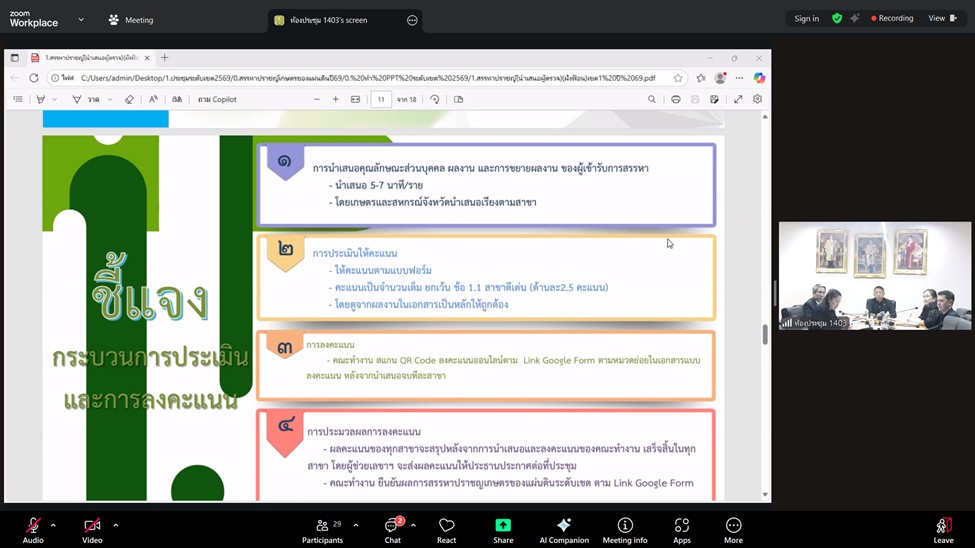Click ห้องประชุม 1403 video thumbnail

[x=875, y=276]
